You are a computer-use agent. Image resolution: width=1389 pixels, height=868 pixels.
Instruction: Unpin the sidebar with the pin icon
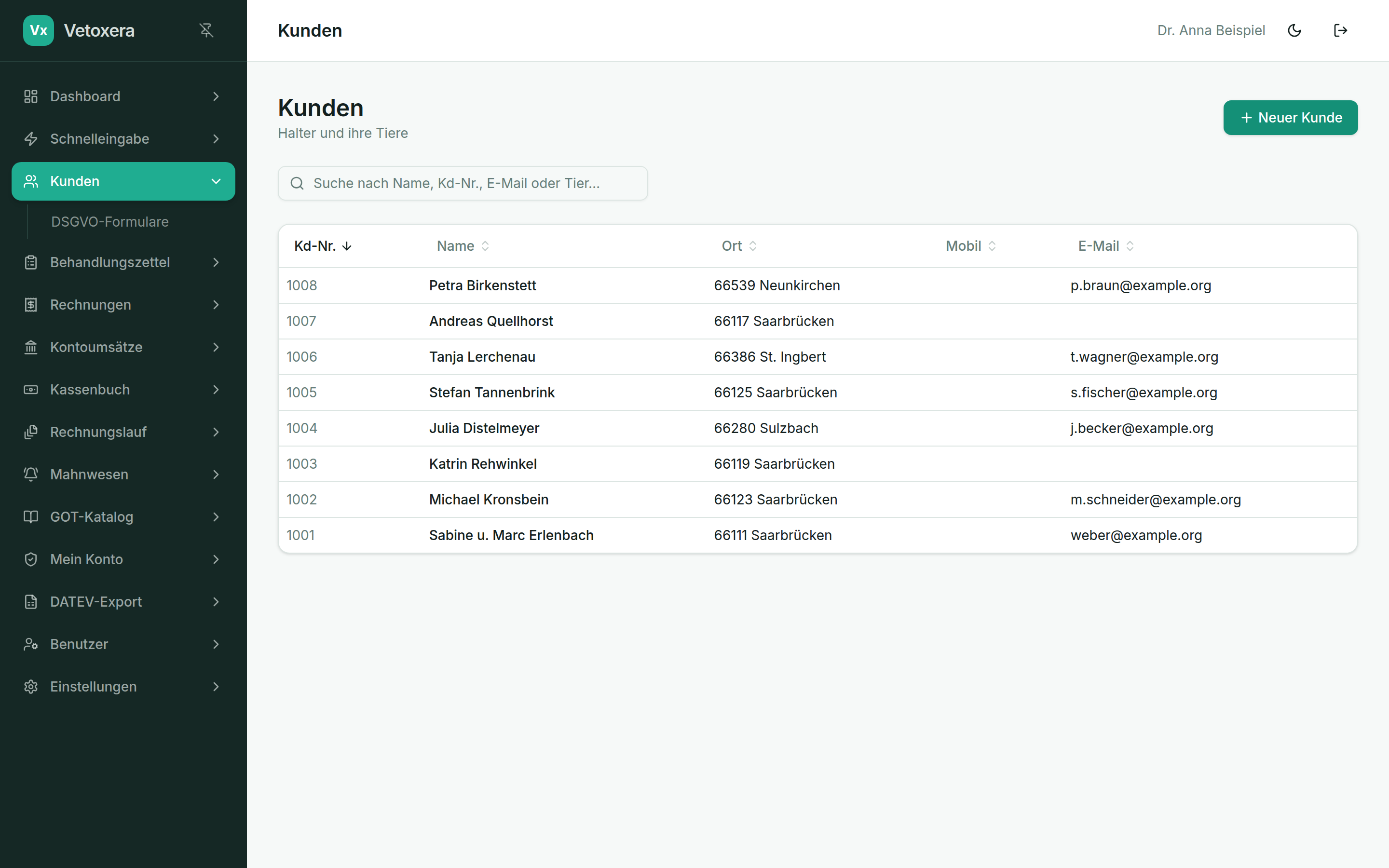click(x=206, y=30)
